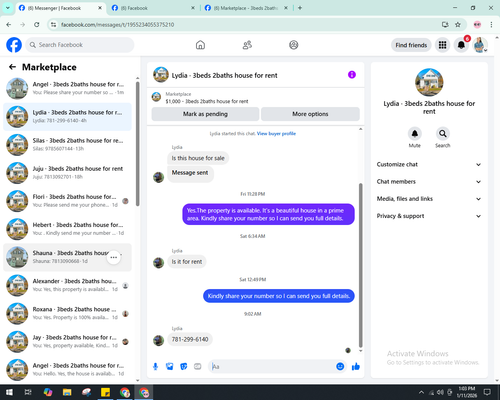This screenshot has width=500, height=400.
Task: Open a new browser tab
Action: 300,8
